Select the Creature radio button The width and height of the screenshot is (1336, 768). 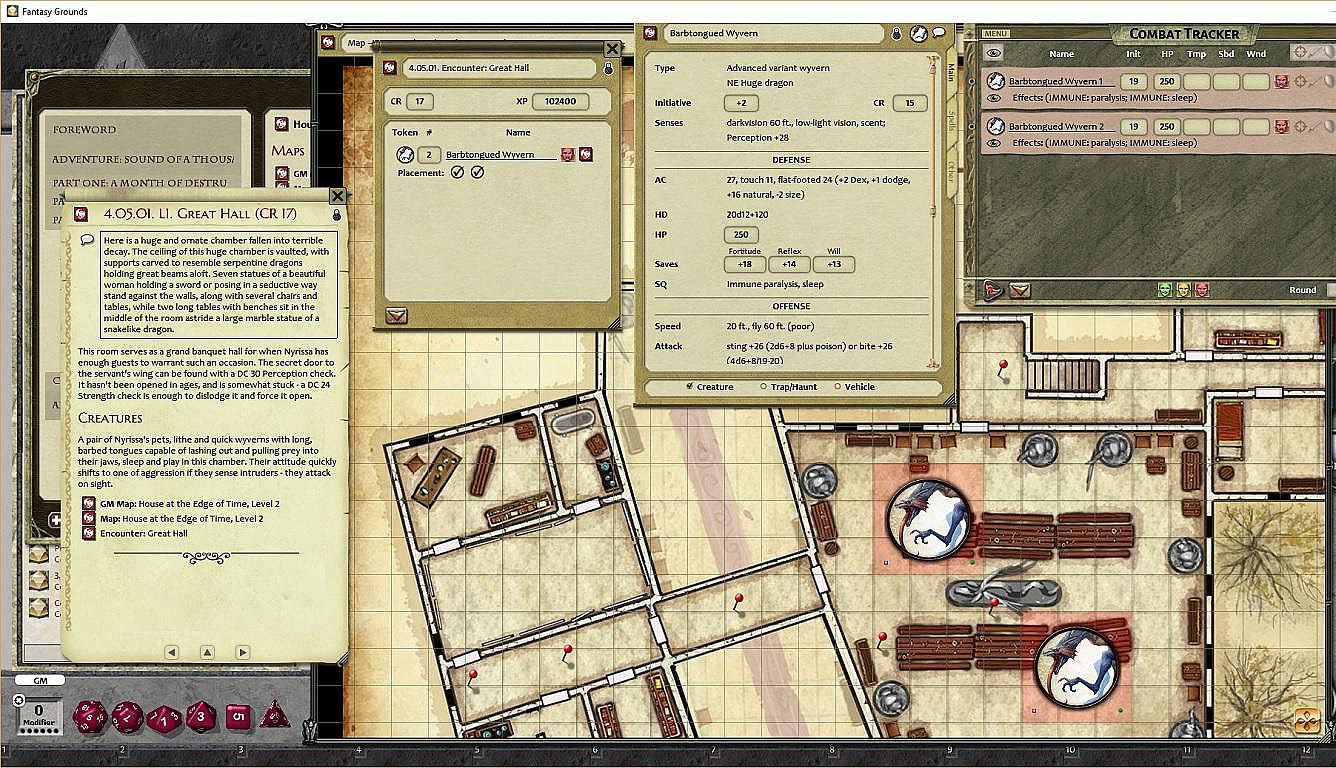[689, 386]
